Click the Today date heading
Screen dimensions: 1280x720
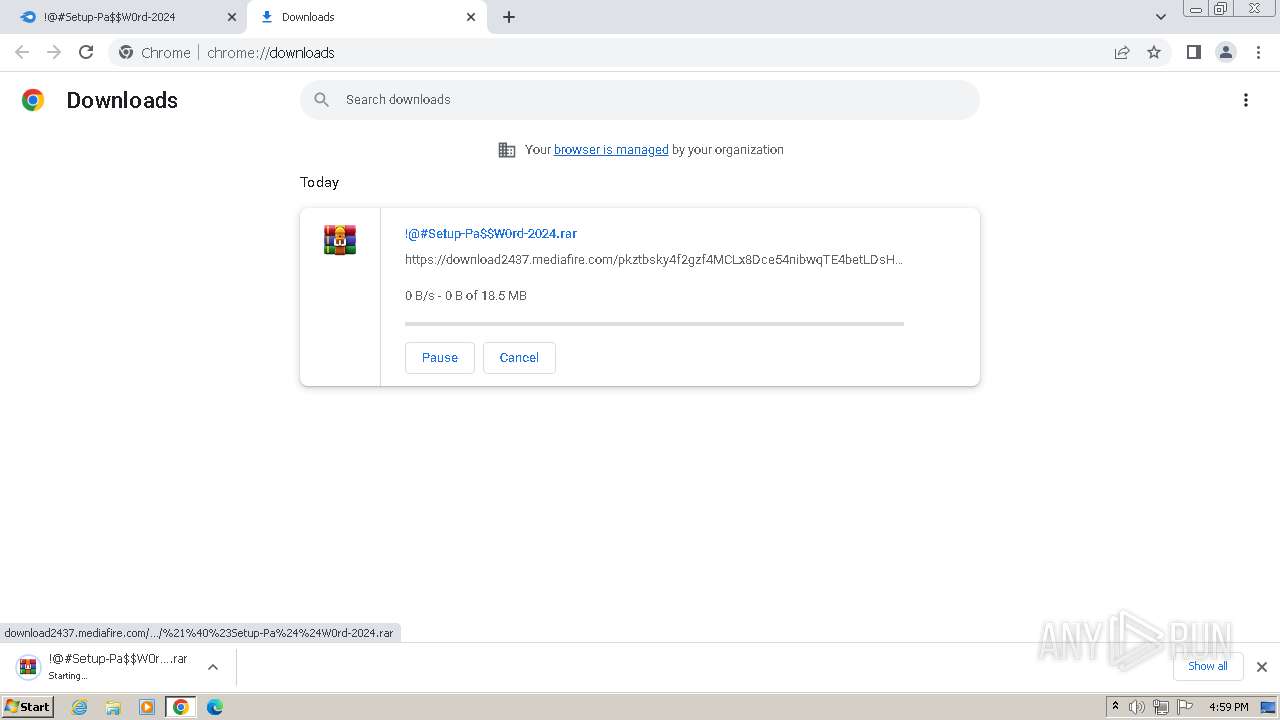[x=319, y=182]
